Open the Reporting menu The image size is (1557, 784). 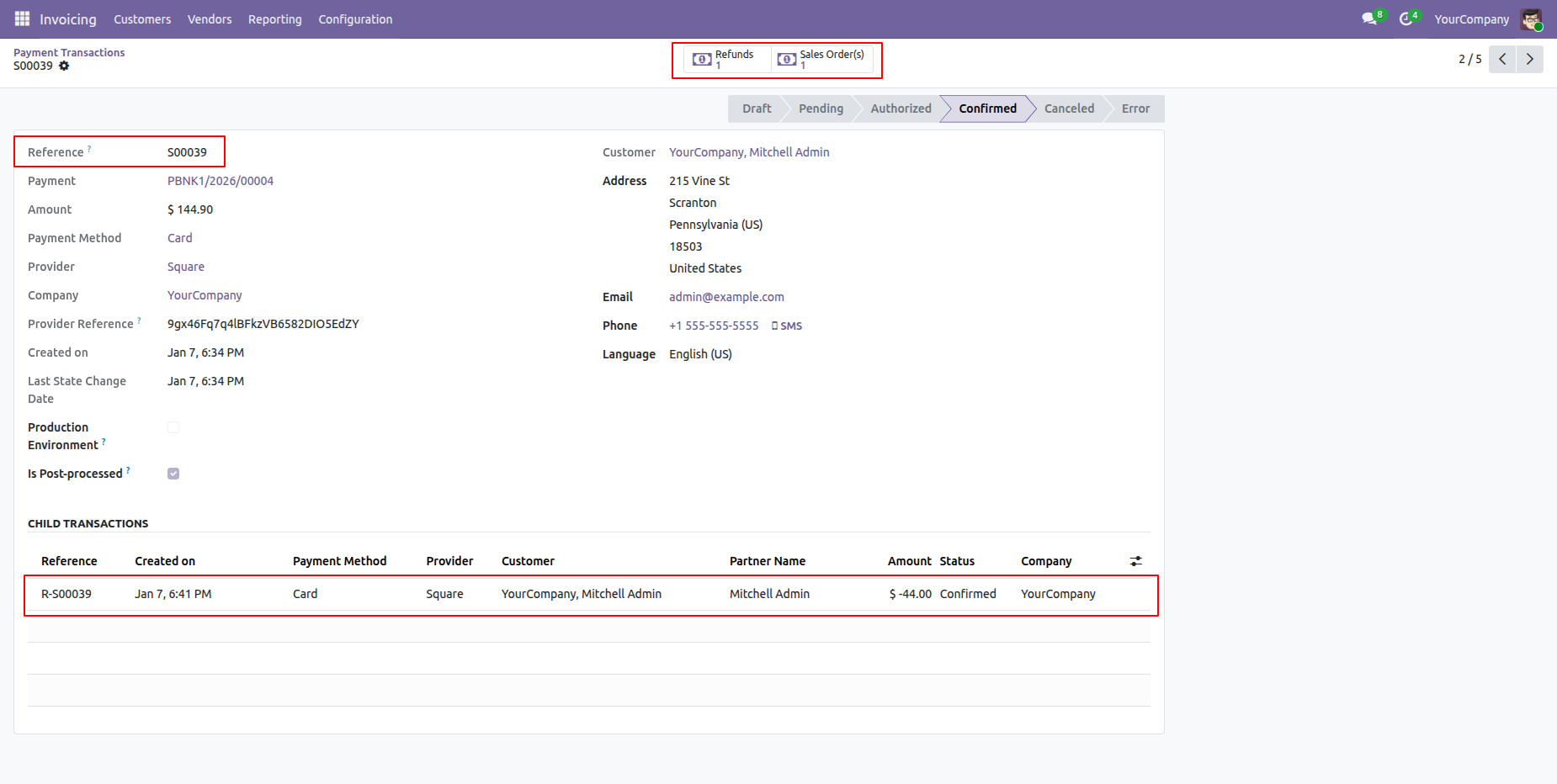274,19
